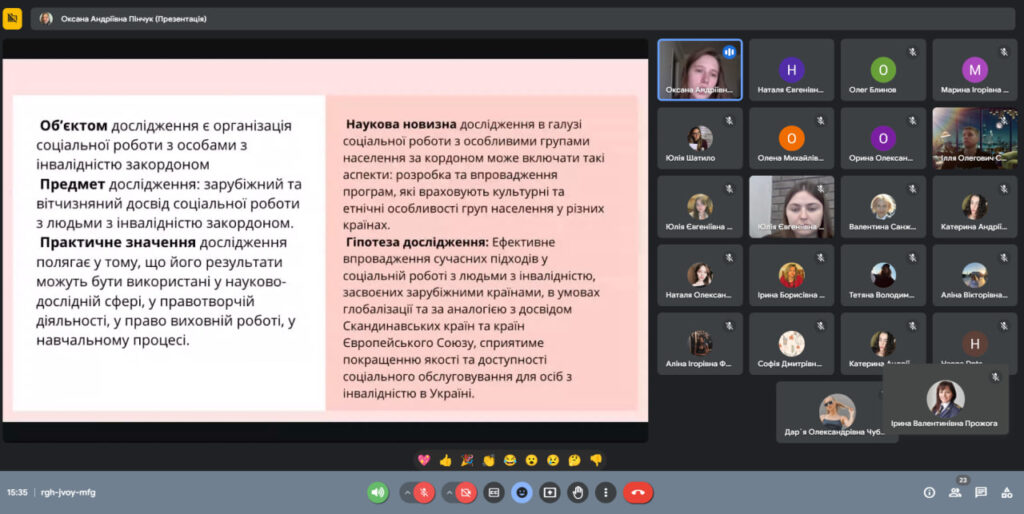Raise your hand
The image size is (1024, 514).
pos(578,492)
